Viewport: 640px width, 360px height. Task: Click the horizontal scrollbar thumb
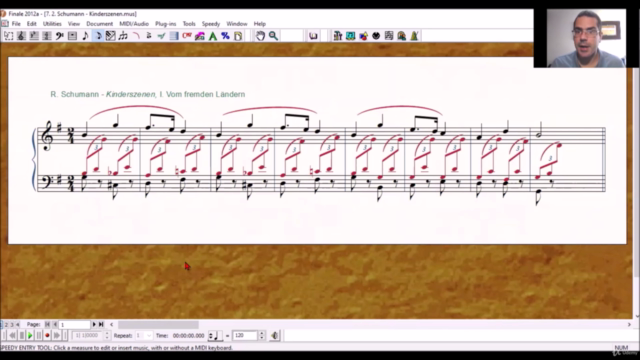coord(158,324)
